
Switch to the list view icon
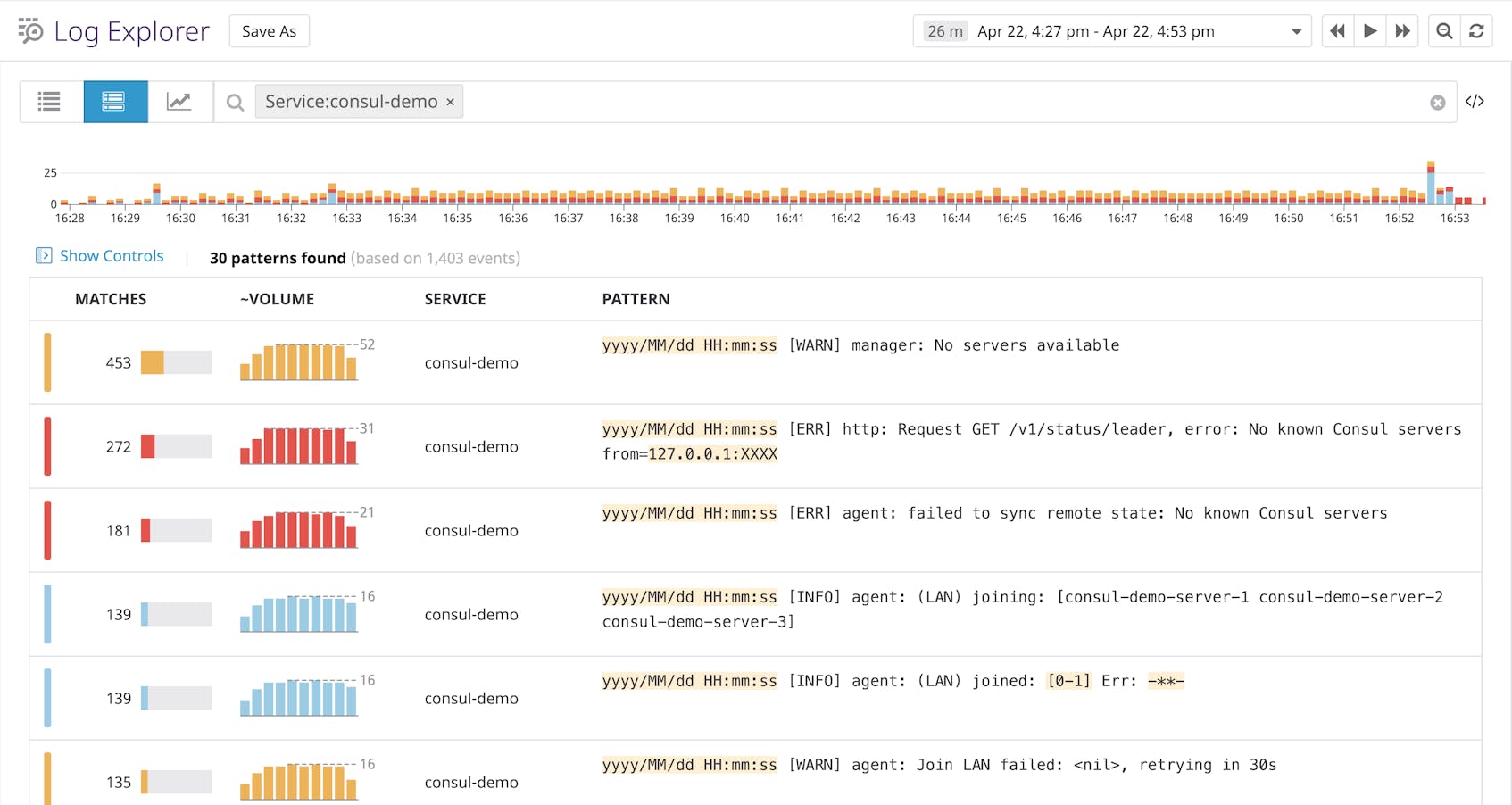pyautogui.click(x=49, y=101)
